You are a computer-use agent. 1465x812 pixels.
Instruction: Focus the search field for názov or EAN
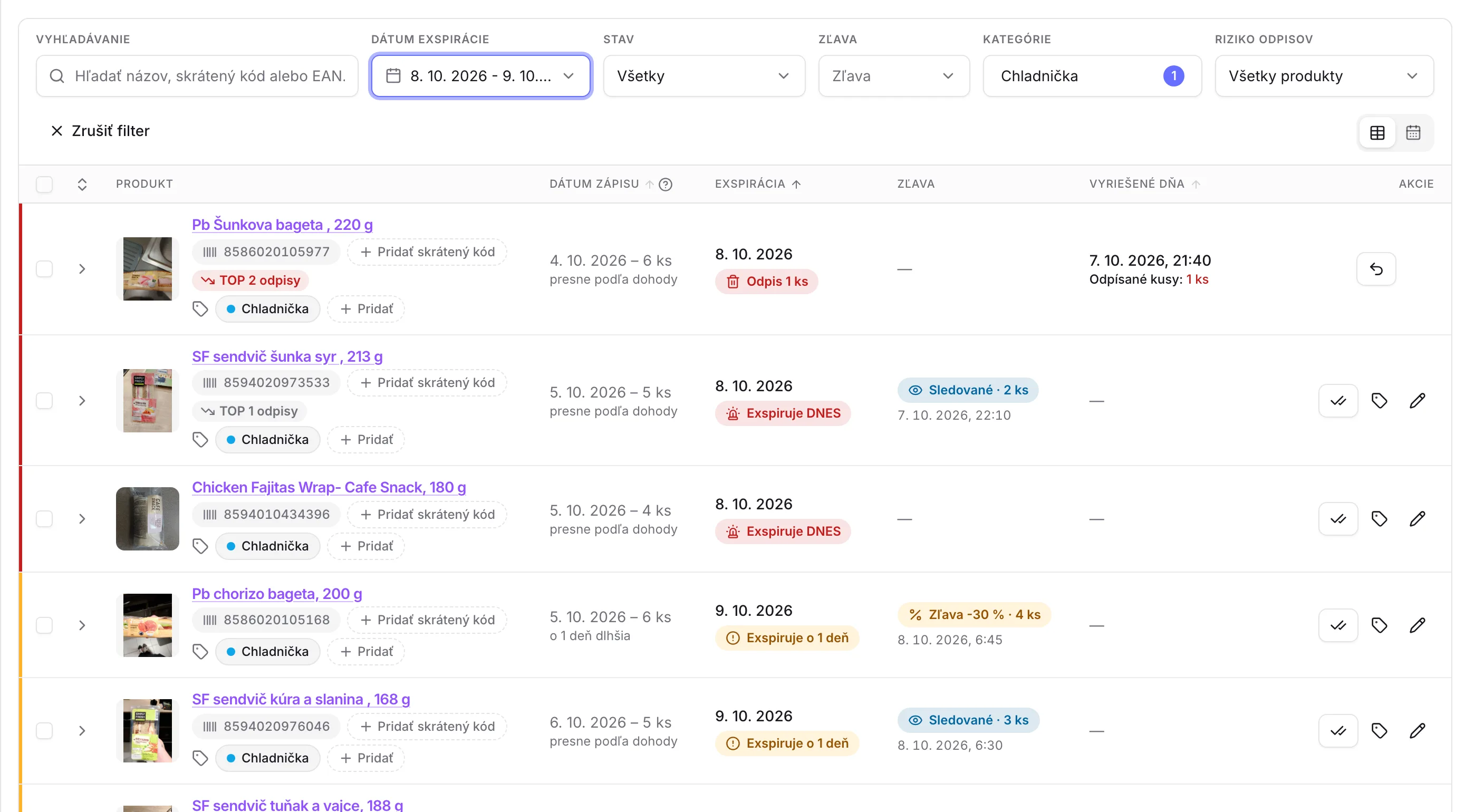(x=197, y=75)
